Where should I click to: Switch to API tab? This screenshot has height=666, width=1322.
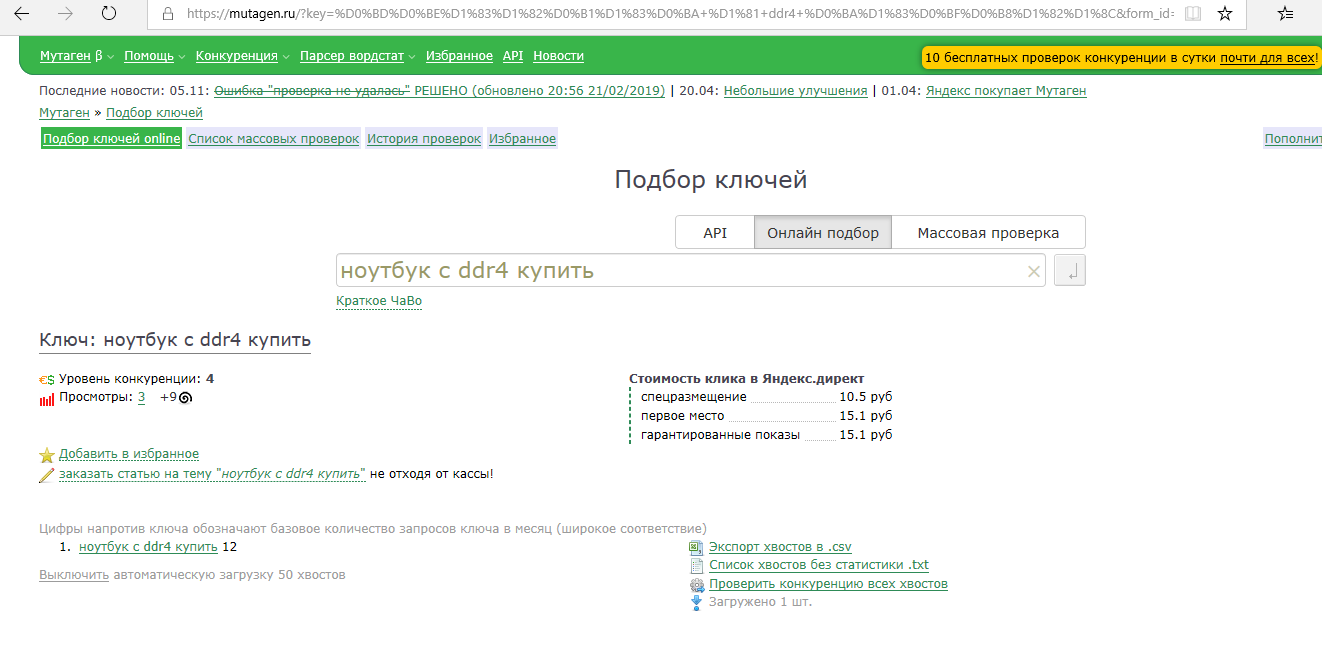tap(715, 233)
